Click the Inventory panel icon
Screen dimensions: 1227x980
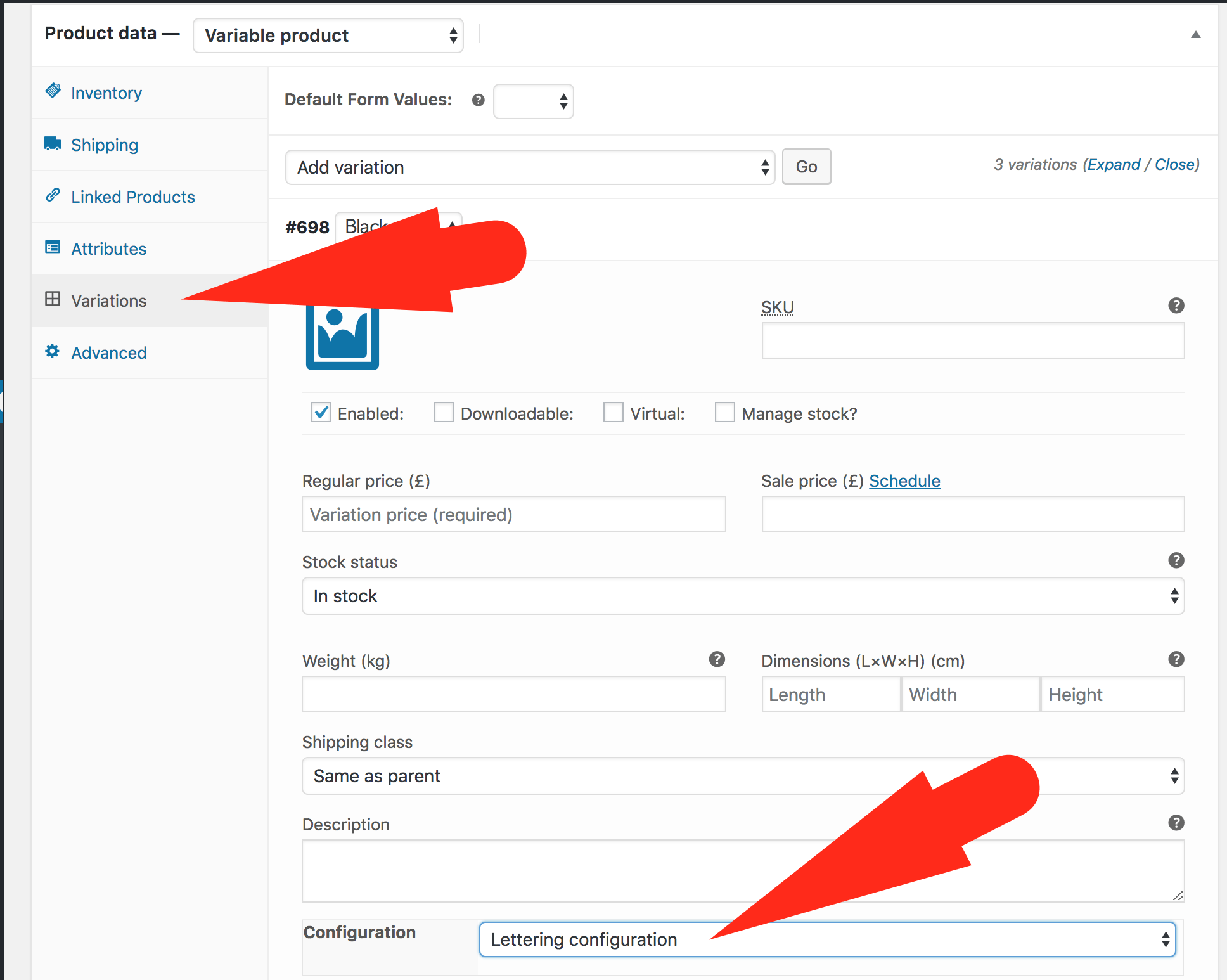pos(54,92)
